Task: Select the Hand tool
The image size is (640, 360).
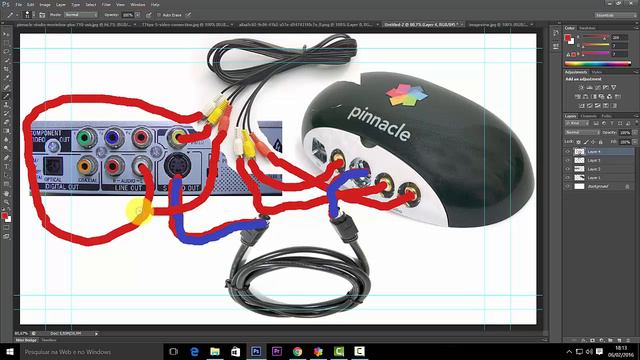Action: [x=6, y=193]
